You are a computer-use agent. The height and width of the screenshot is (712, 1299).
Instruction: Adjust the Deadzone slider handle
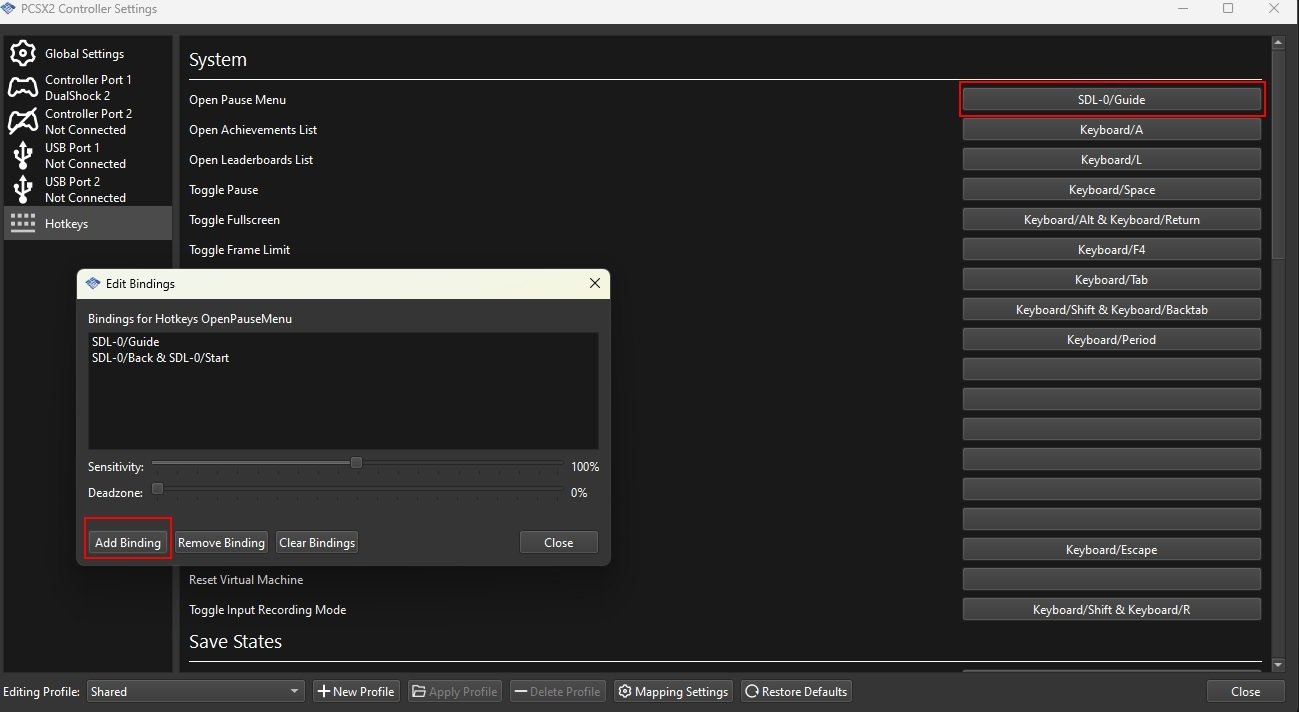157,489
